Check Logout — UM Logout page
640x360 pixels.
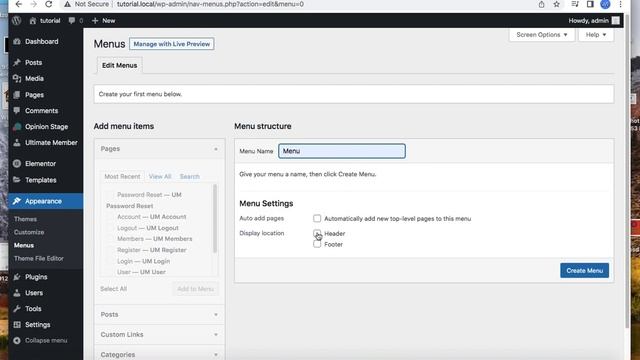111,228
